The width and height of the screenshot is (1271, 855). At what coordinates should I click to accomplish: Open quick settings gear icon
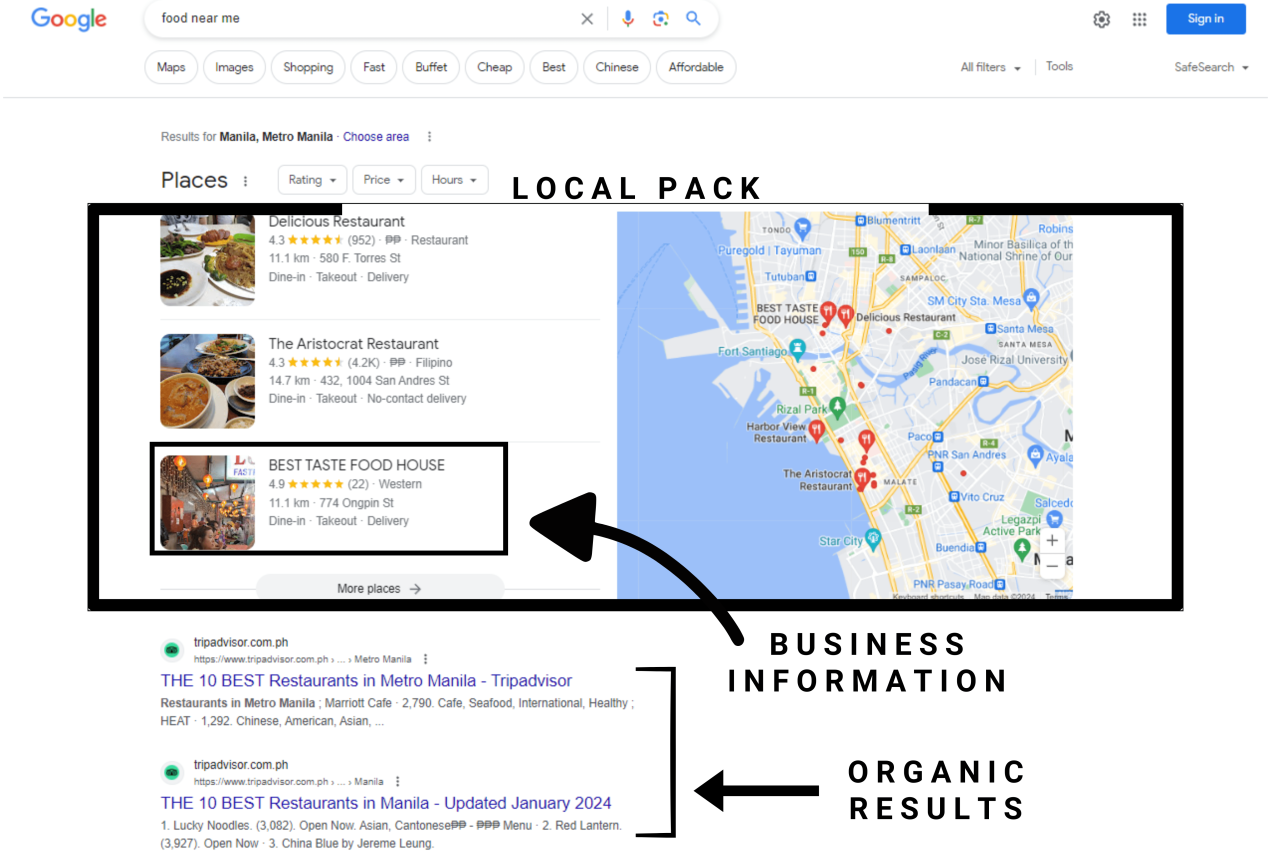[x=1101, y=18]
